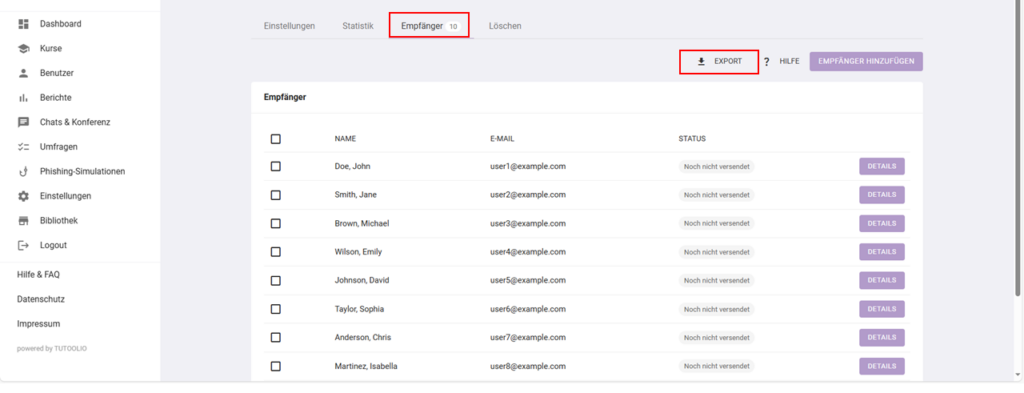
Task: Open the Einstellungen gear icon in sidebar
Action: (24, 196)
